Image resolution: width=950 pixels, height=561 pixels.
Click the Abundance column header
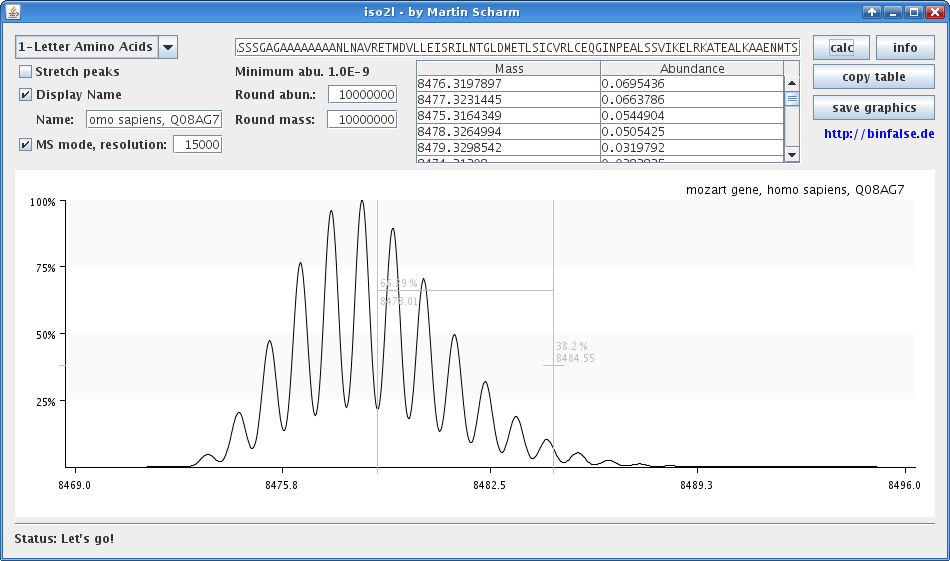point(692,68)
